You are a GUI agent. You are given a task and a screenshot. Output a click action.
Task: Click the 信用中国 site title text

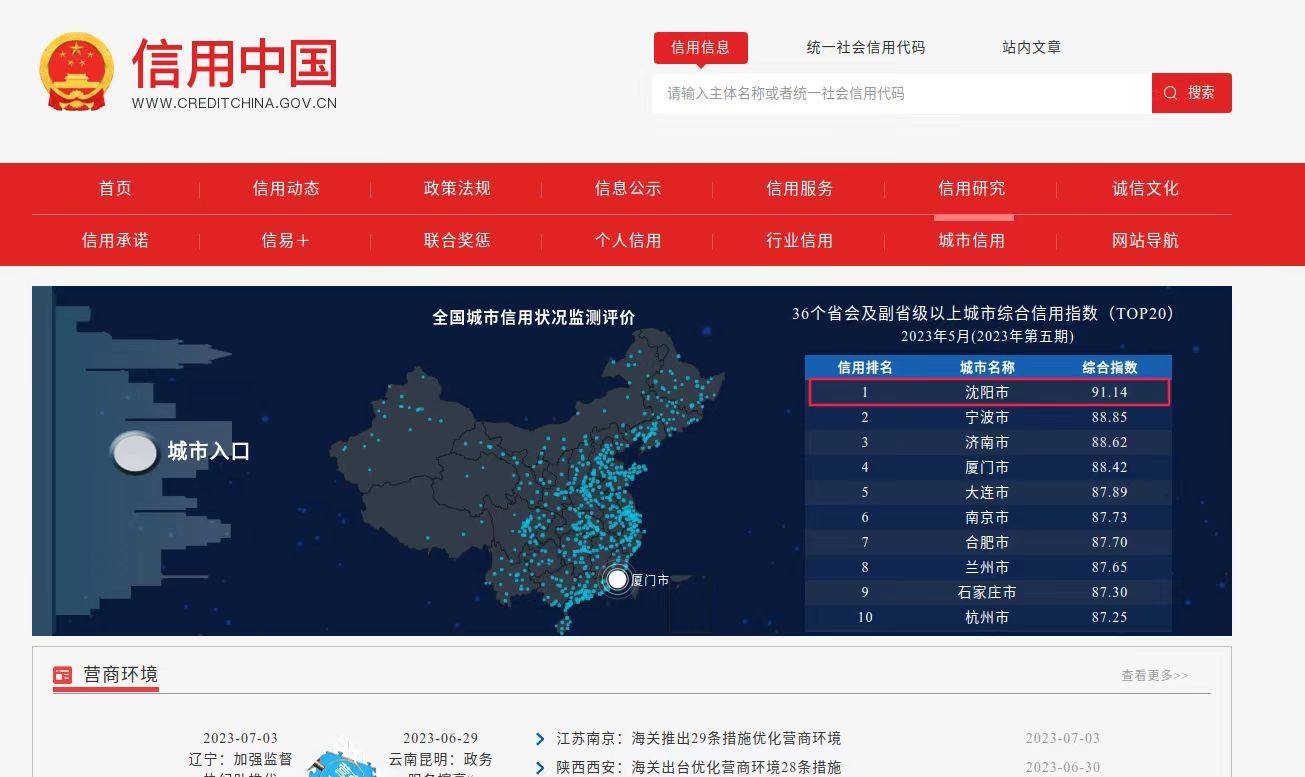(x=235, y=64)
